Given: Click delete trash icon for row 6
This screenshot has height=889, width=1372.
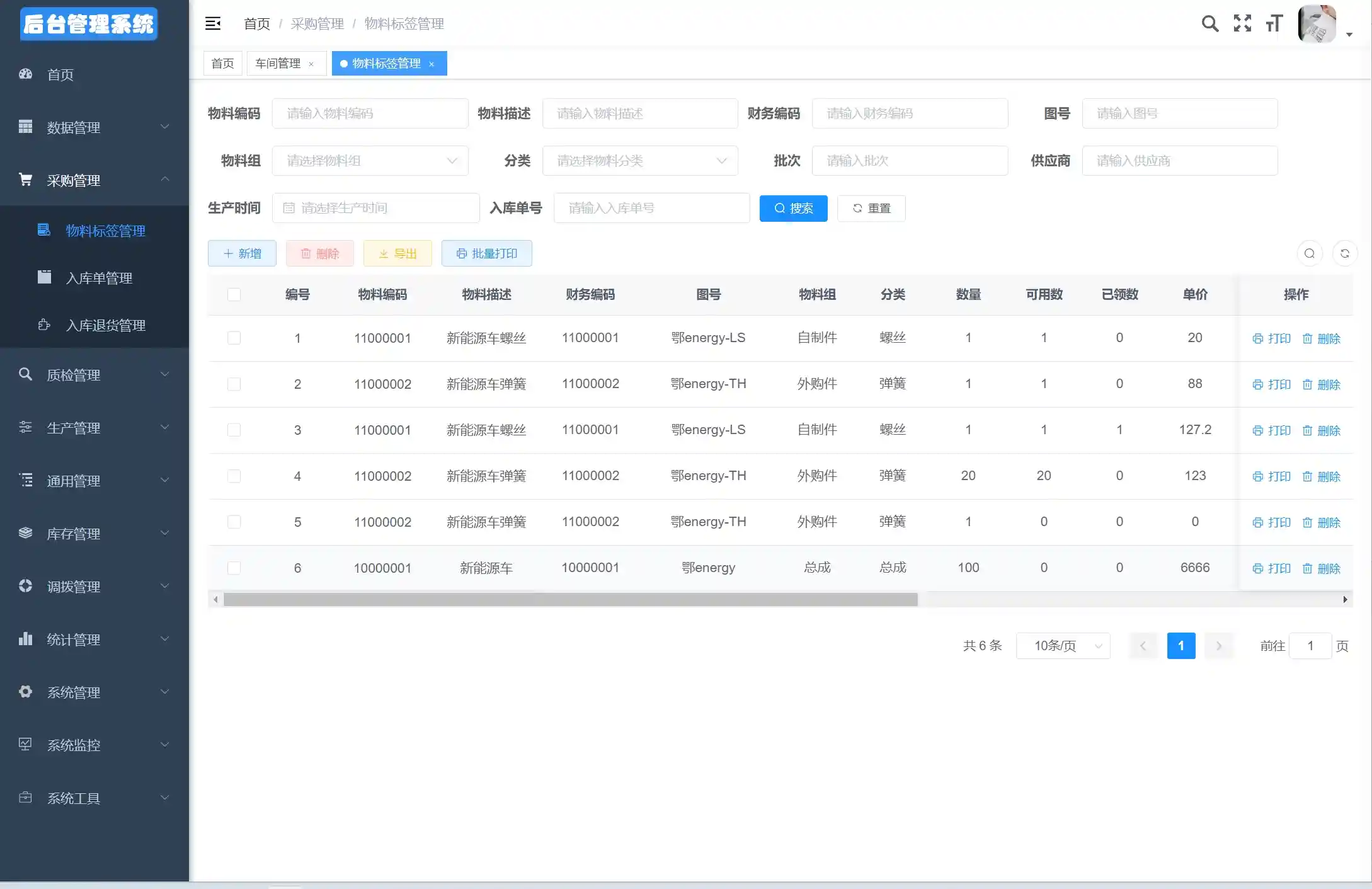Looking at the screenshot, I should tap(1308, 568).
